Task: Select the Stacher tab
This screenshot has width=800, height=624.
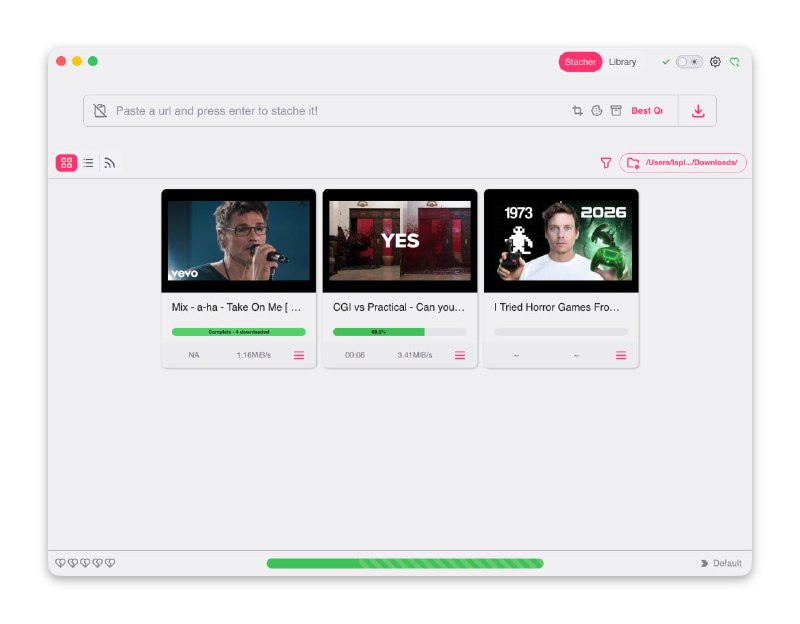Action: [580, 62]
